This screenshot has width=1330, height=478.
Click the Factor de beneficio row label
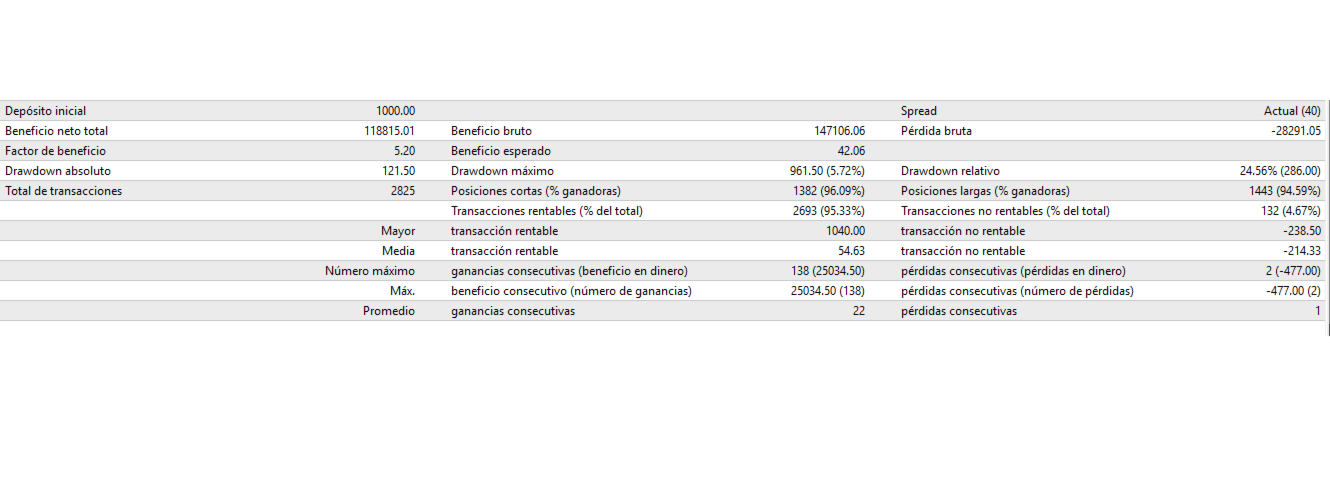[x=52, y=151]
